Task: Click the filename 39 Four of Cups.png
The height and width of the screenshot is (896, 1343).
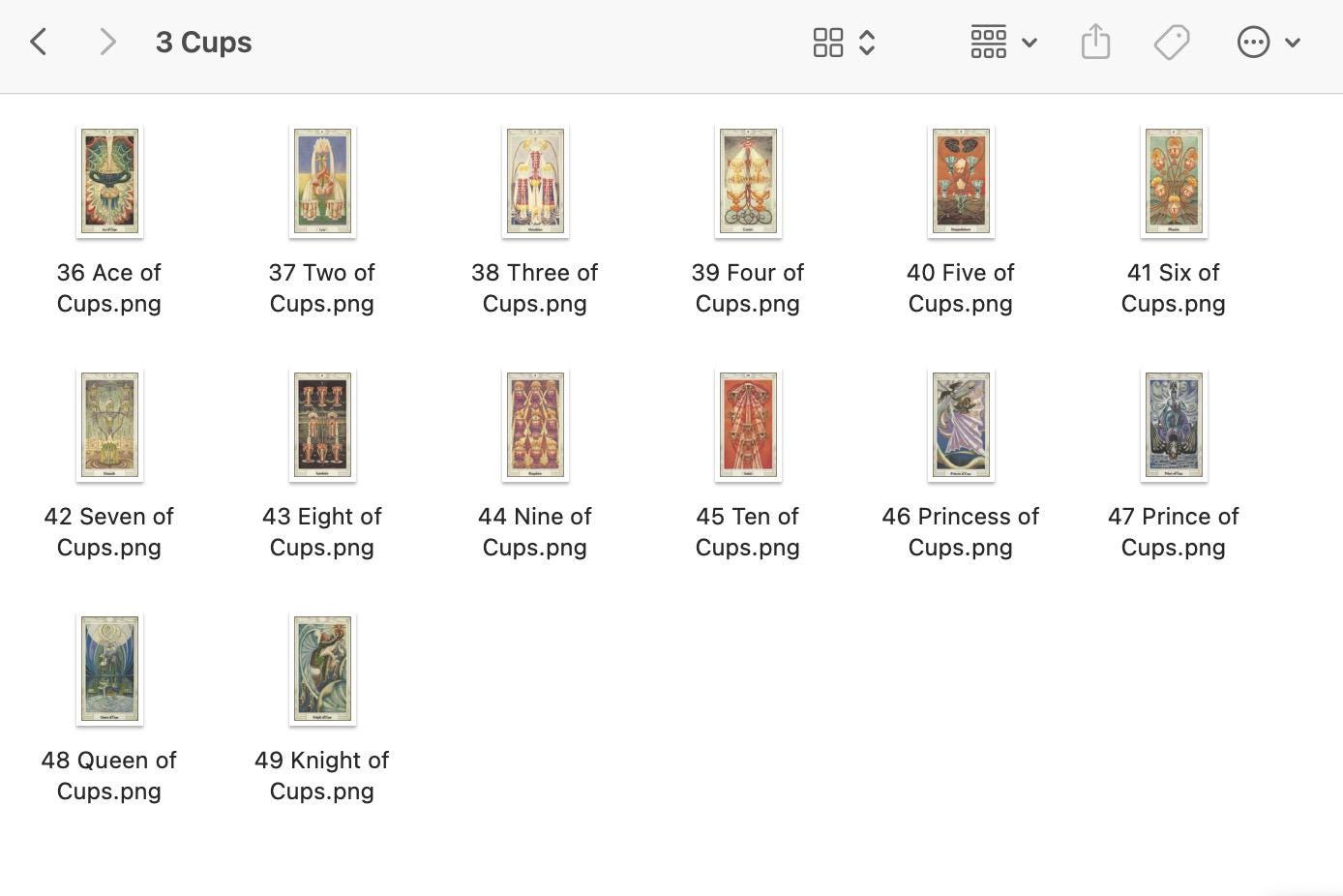Action: [748, 287]
